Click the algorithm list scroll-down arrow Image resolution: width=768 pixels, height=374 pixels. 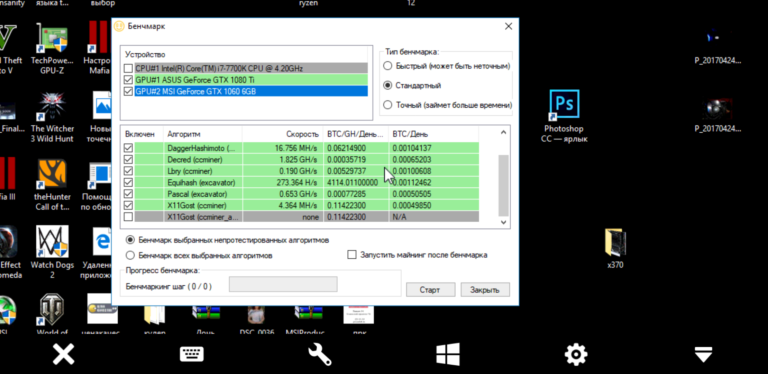[x=504, y=222]
